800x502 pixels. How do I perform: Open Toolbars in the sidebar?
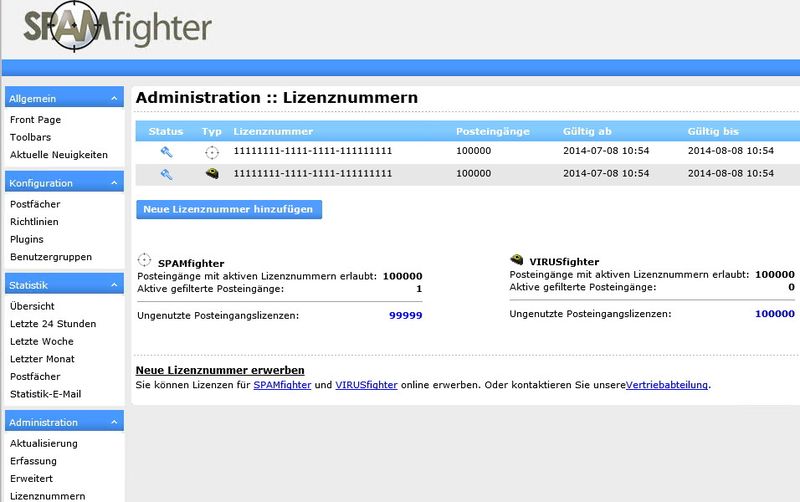click(x=30, y=137)
